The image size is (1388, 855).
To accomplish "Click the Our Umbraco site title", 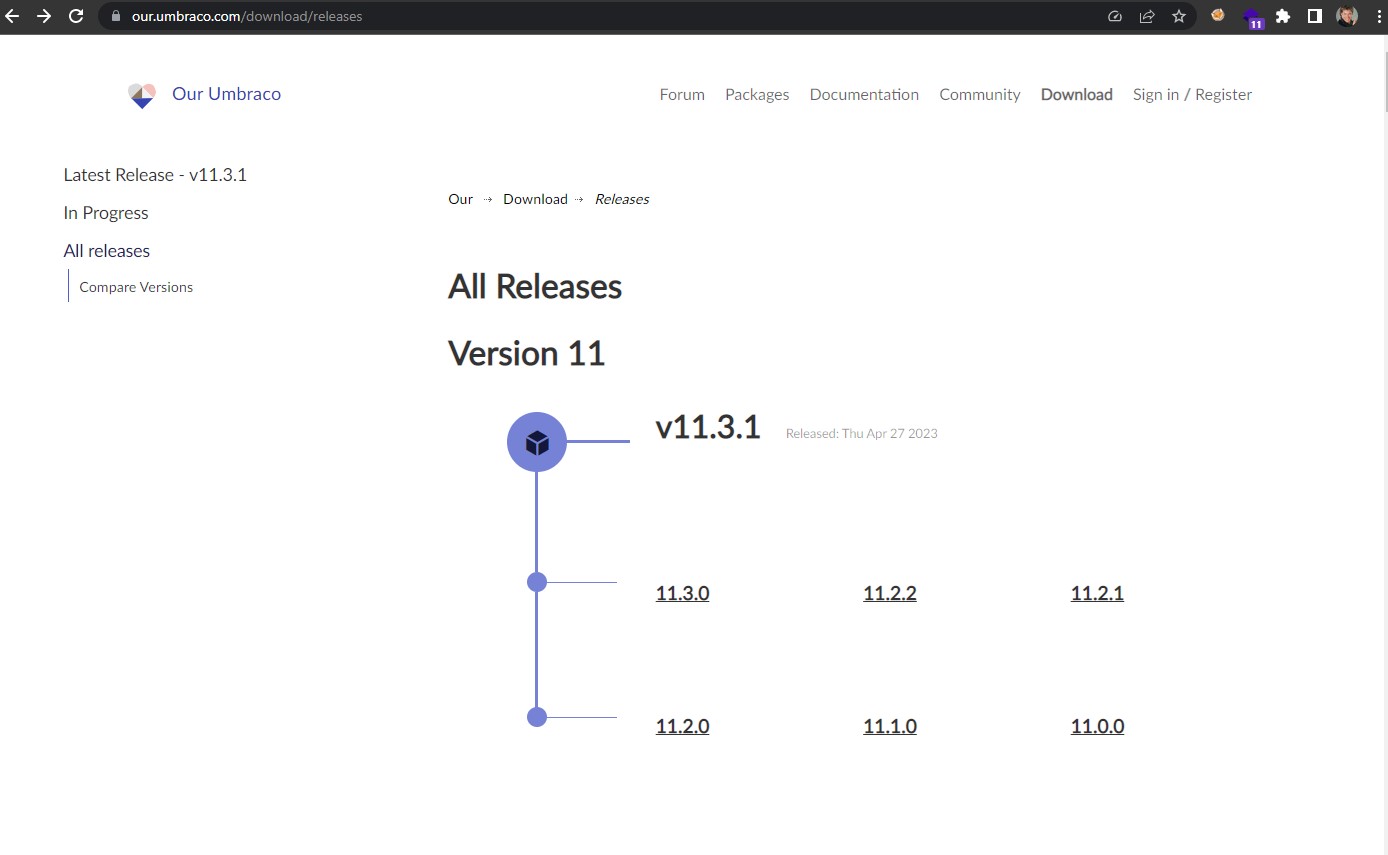I will coord(226,94).
